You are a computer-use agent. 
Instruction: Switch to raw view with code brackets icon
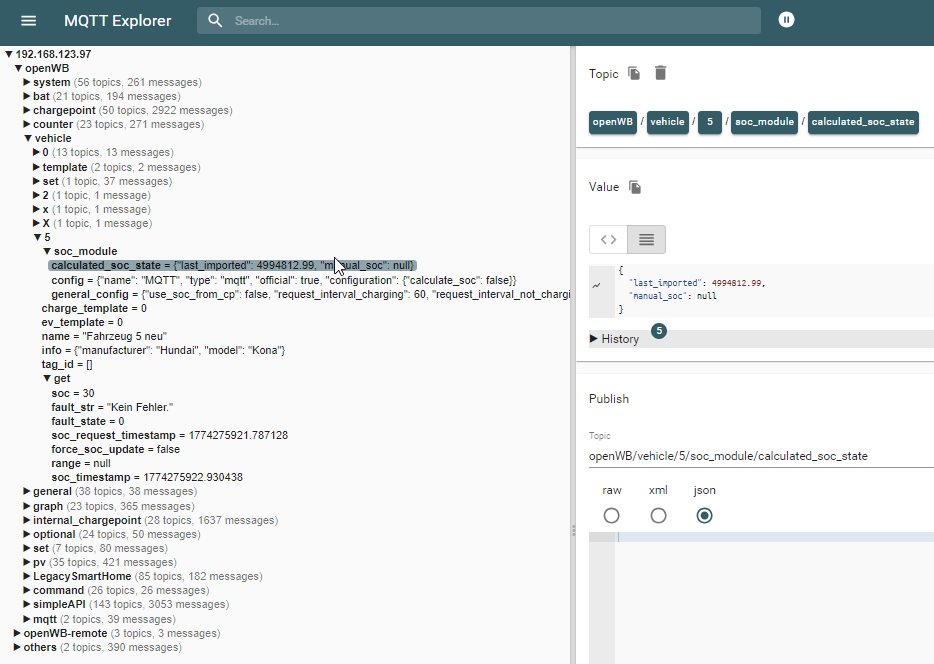coord(608,239)
